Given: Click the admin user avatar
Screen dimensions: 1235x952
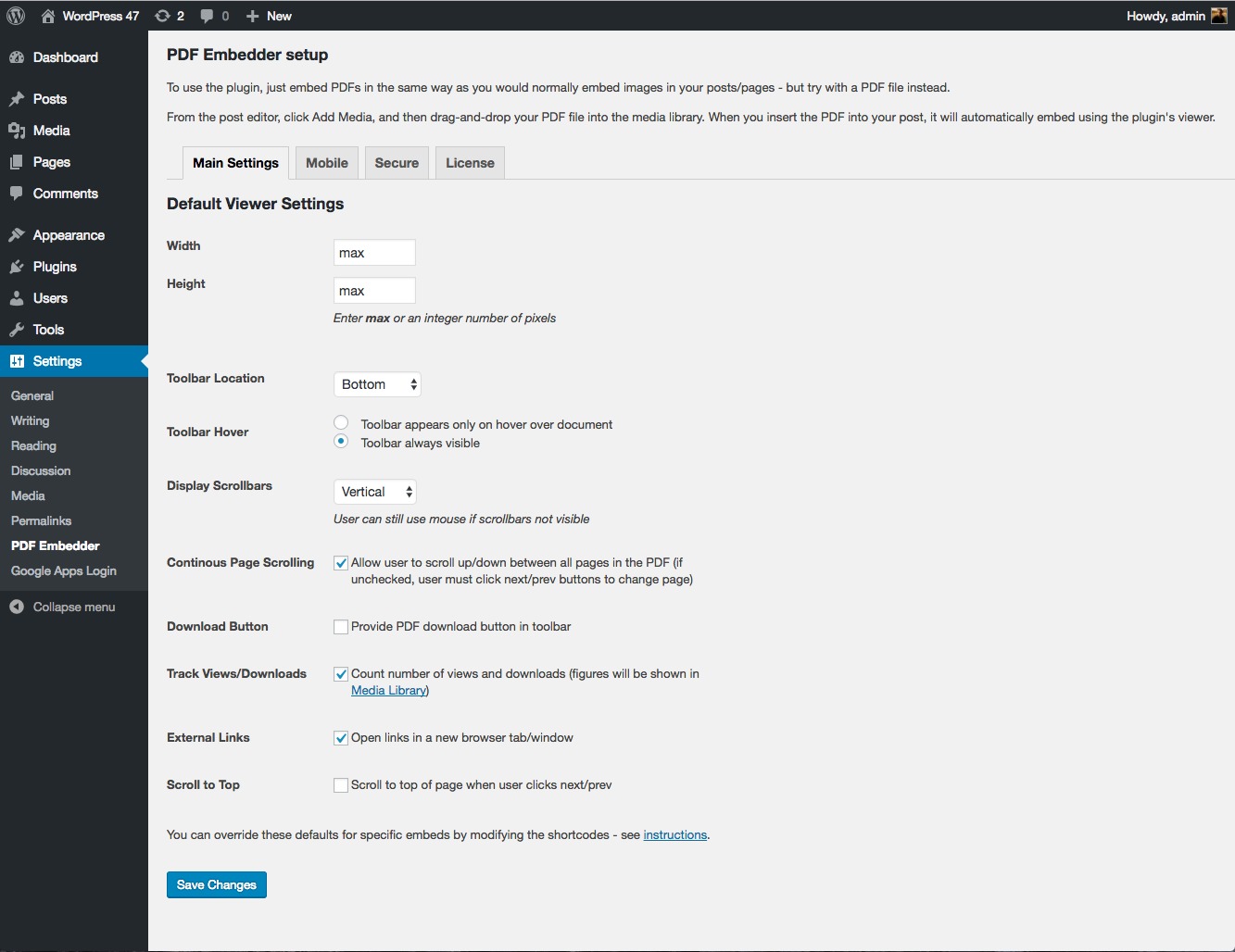Looking at the screenshot, I should (x=1218, y=16).
